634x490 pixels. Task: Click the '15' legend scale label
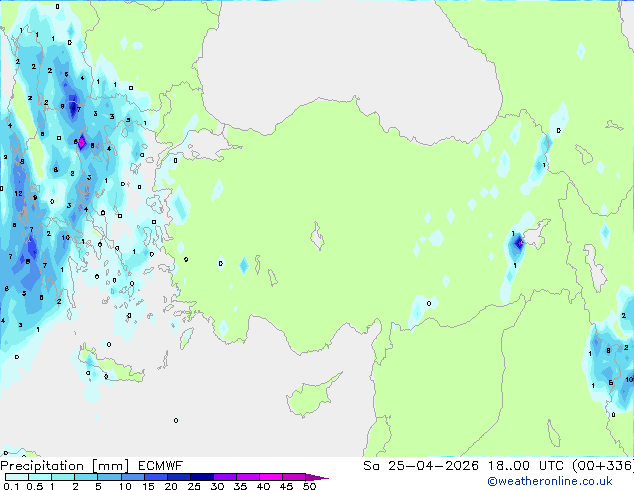pos(148,486)
